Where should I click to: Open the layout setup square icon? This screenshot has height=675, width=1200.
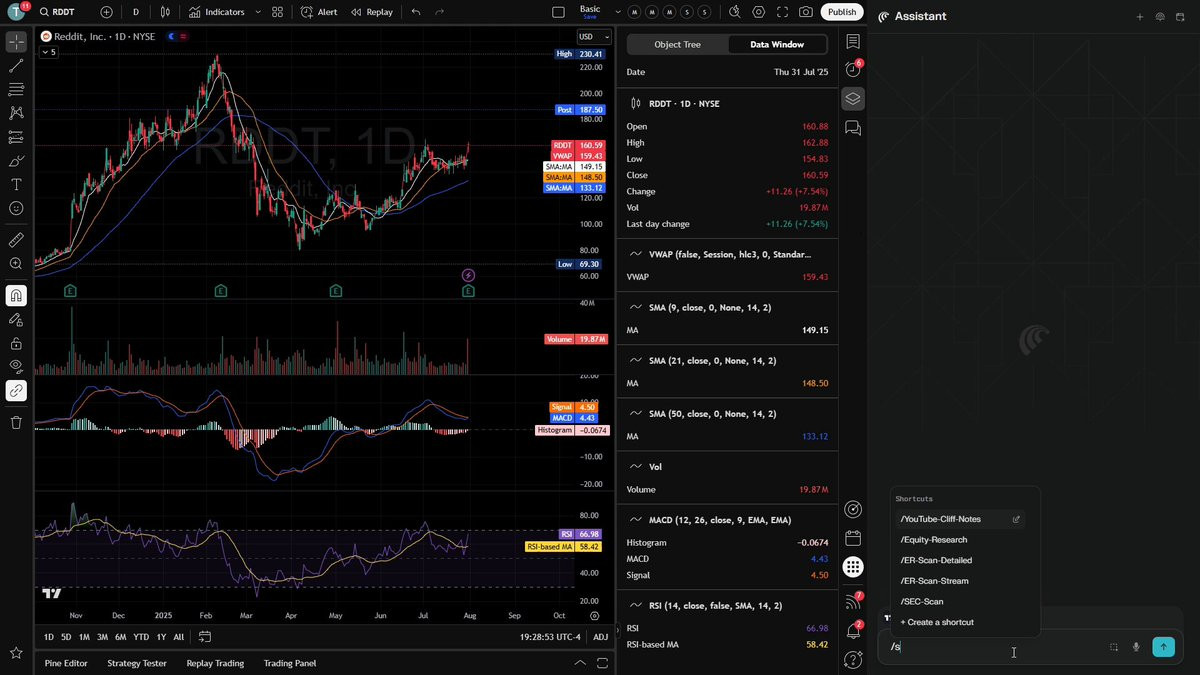coord(559,12)
